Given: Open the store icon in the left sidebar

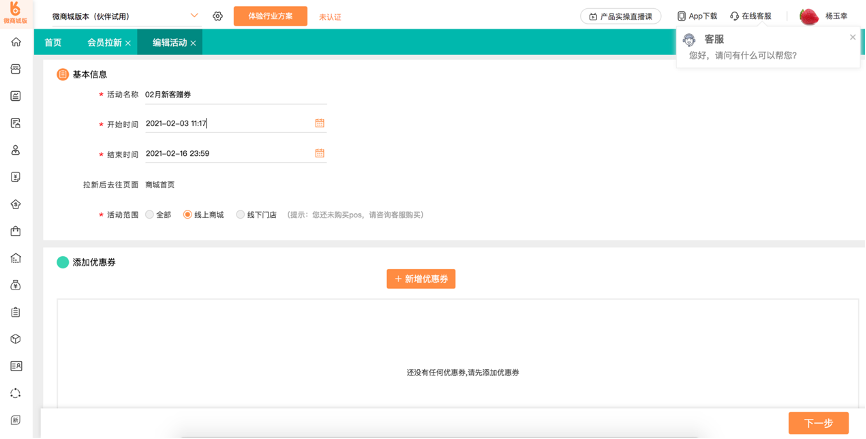Looking at the screenshot, I should [x=15, y=69].
